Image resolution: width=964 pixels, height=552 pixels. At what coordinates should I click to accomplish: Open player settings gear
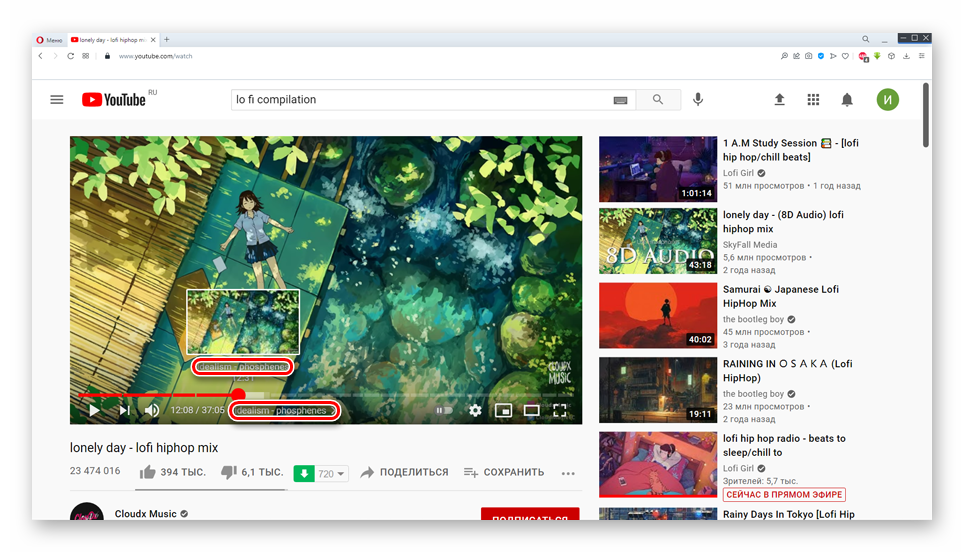pos(475,410)
